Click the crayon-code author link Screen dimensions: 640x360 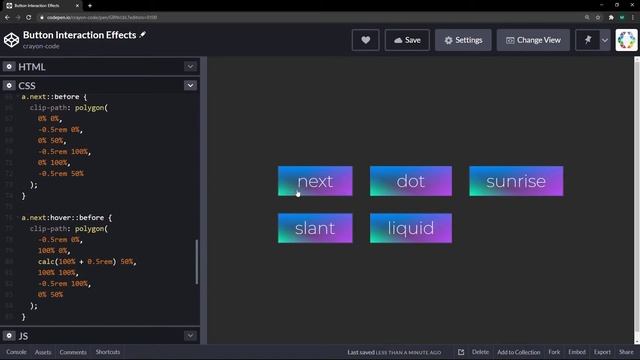tap(41, 46)
